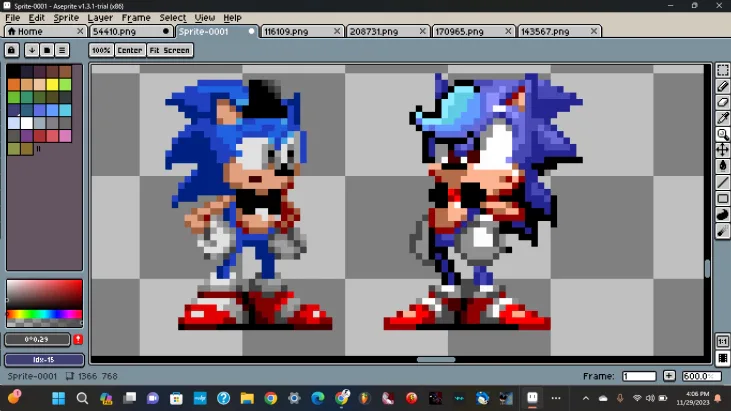
Task: Open the Help menu
Action: [232, 18]
